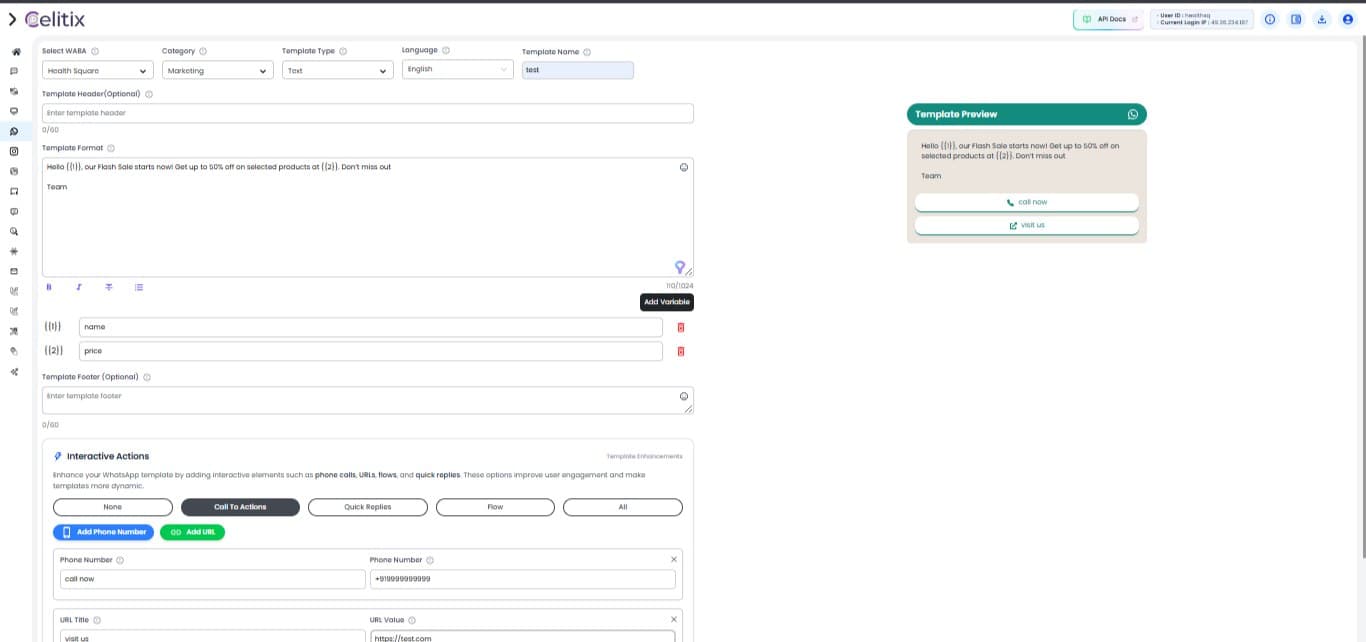The width and height of the screenshot is (1366, 642).
Task: Click the Language help icon
Action: pyautogui.click(x=446, y=50)
